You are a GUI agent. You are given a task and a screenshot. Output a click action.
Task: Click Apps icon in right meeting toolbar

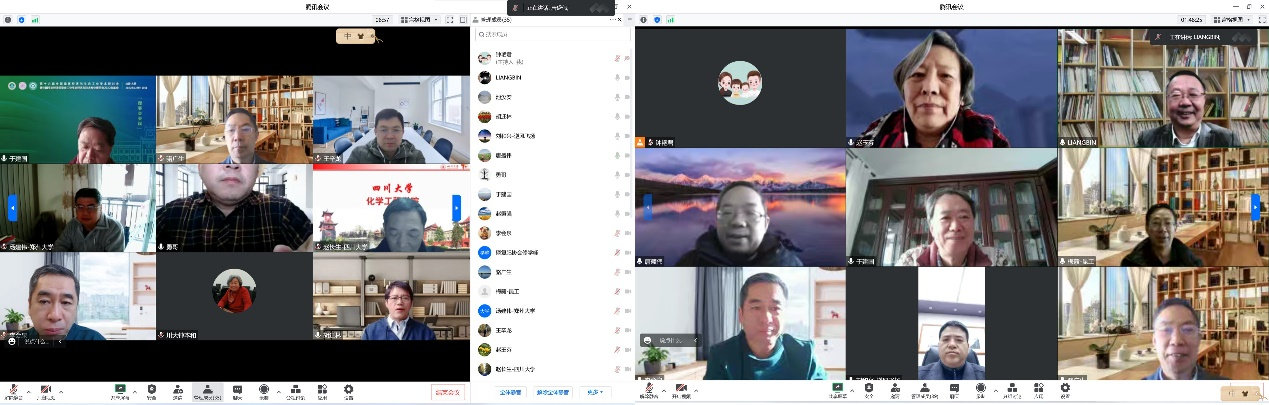(1038, 391)
